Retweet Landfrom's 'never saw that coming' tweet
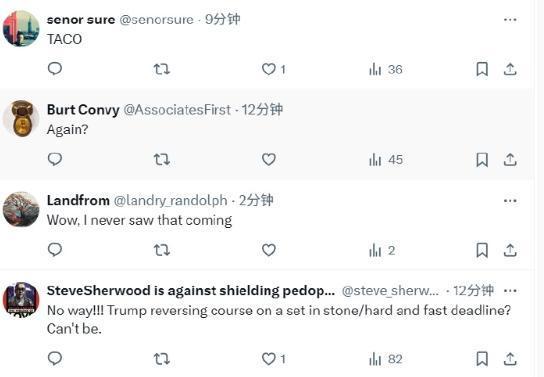 [x=162, y=250]
